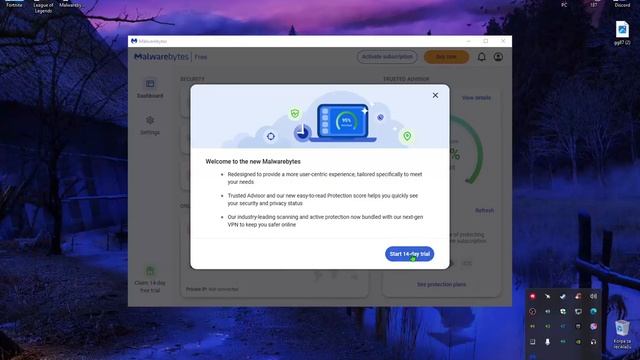Close the Welcome to Malwarebytes dialog
The width and height of the screenshot is (640, 360).
[x=435, y=95]
